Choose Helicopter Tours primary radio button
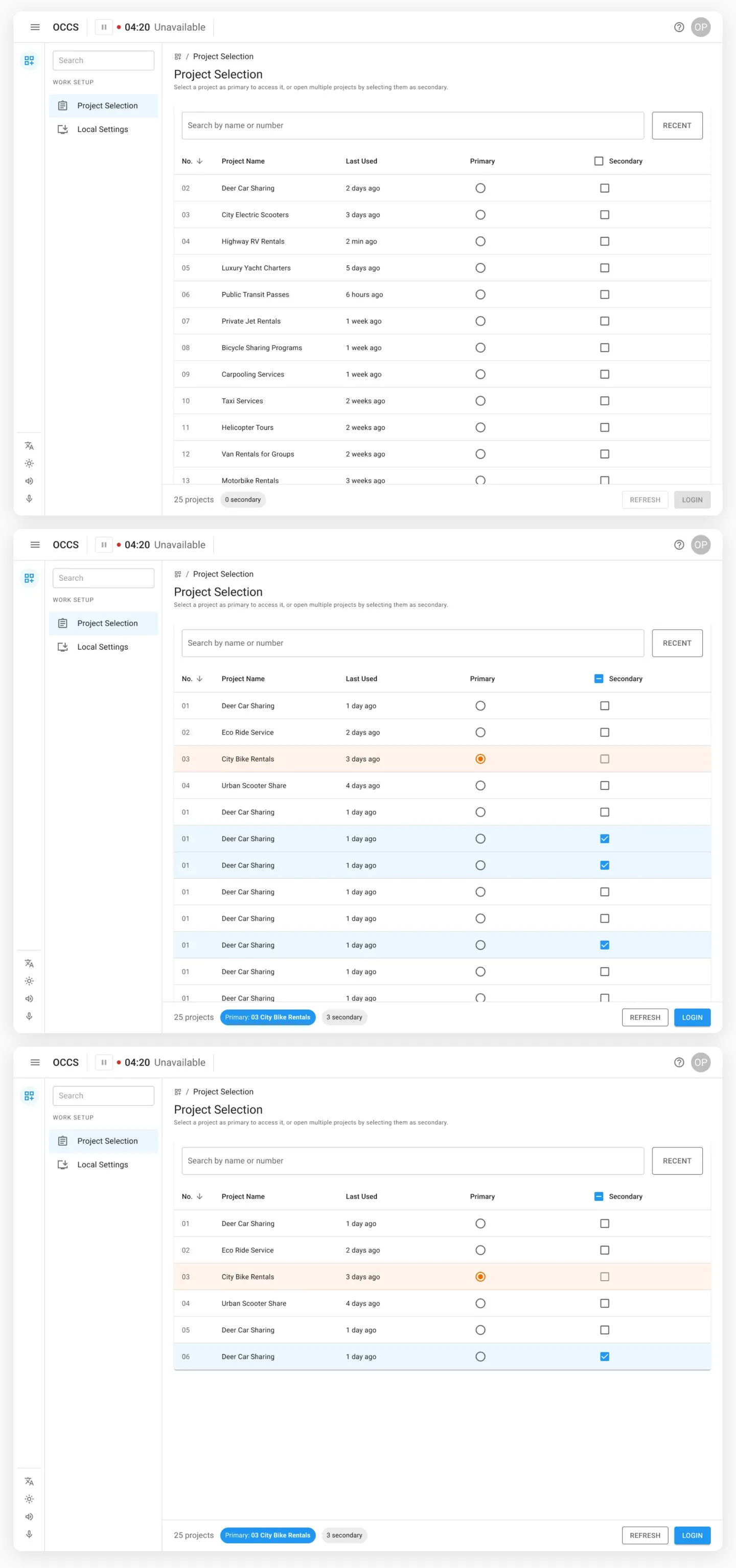This screenshot has height=1568, width=736. [x=480, y=427]
